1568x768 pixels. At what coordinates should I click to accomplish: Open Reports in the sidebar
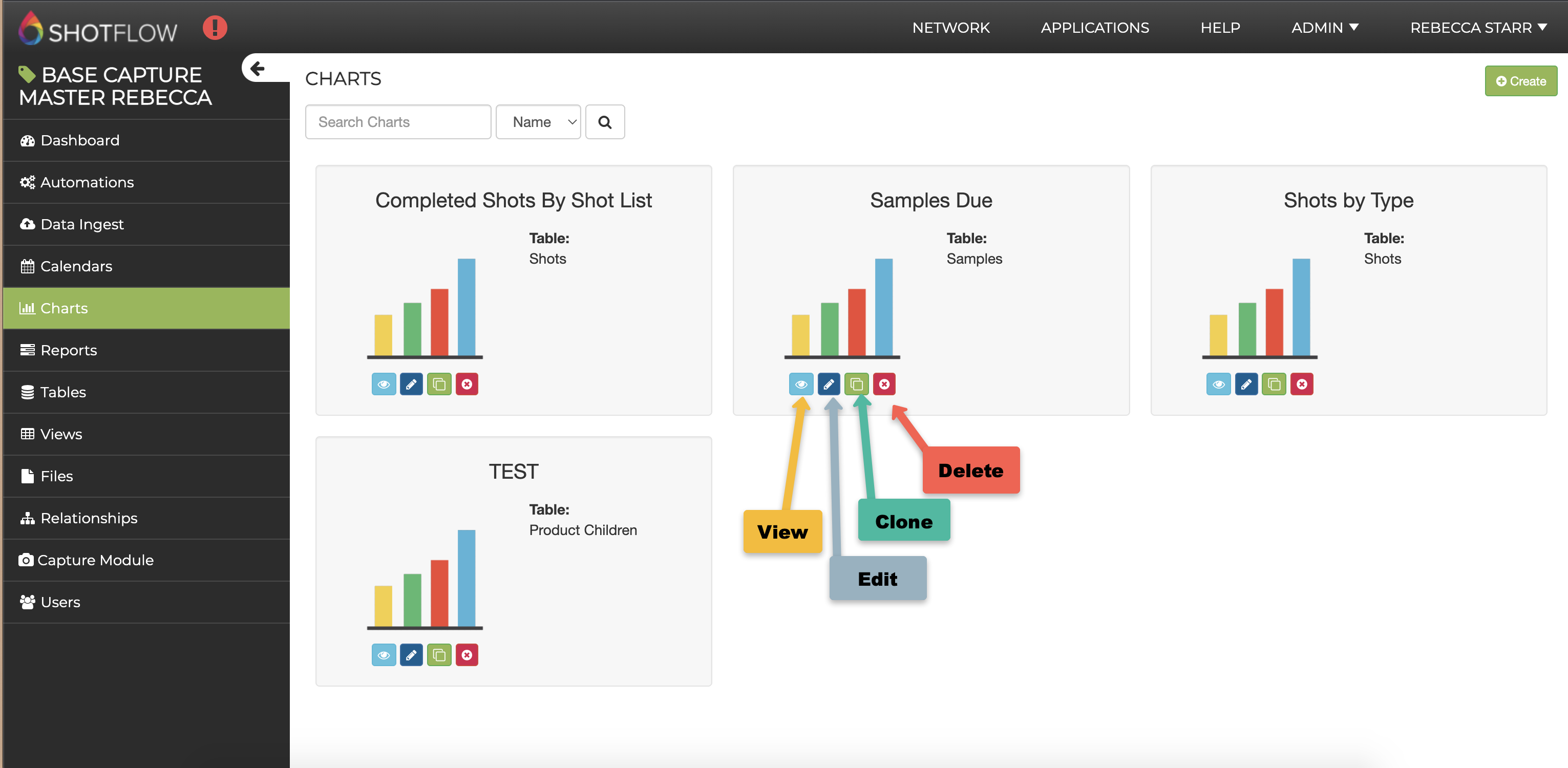pos(69,350)
